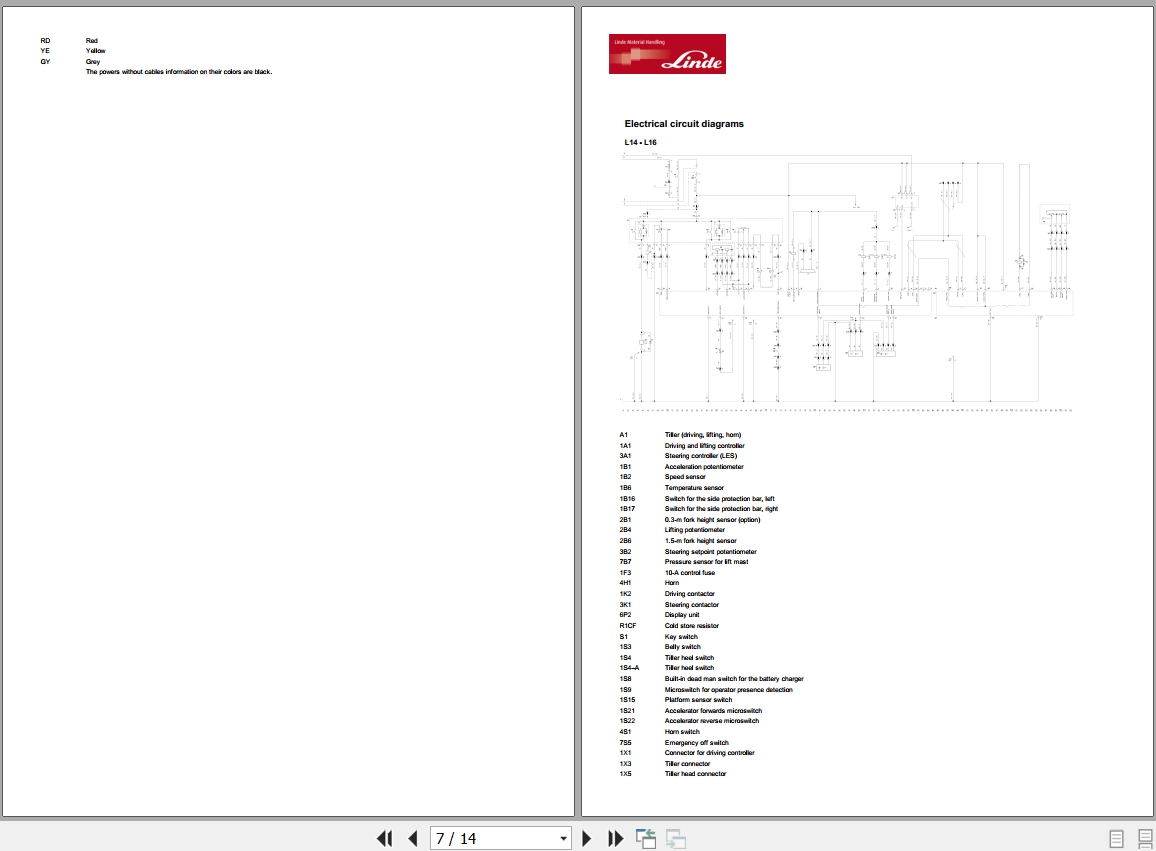Image resolution: width=1156 pixels, height=851 pixels.
Task: Click 'Microswitch for operator presence detection'
Action: 728,690
